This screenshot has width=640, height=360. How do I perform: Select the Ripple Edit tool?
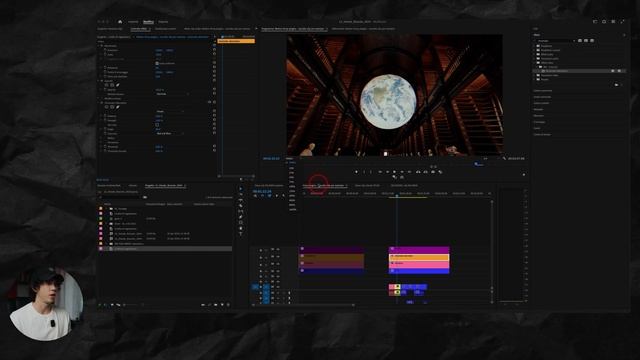click(241, 200)
